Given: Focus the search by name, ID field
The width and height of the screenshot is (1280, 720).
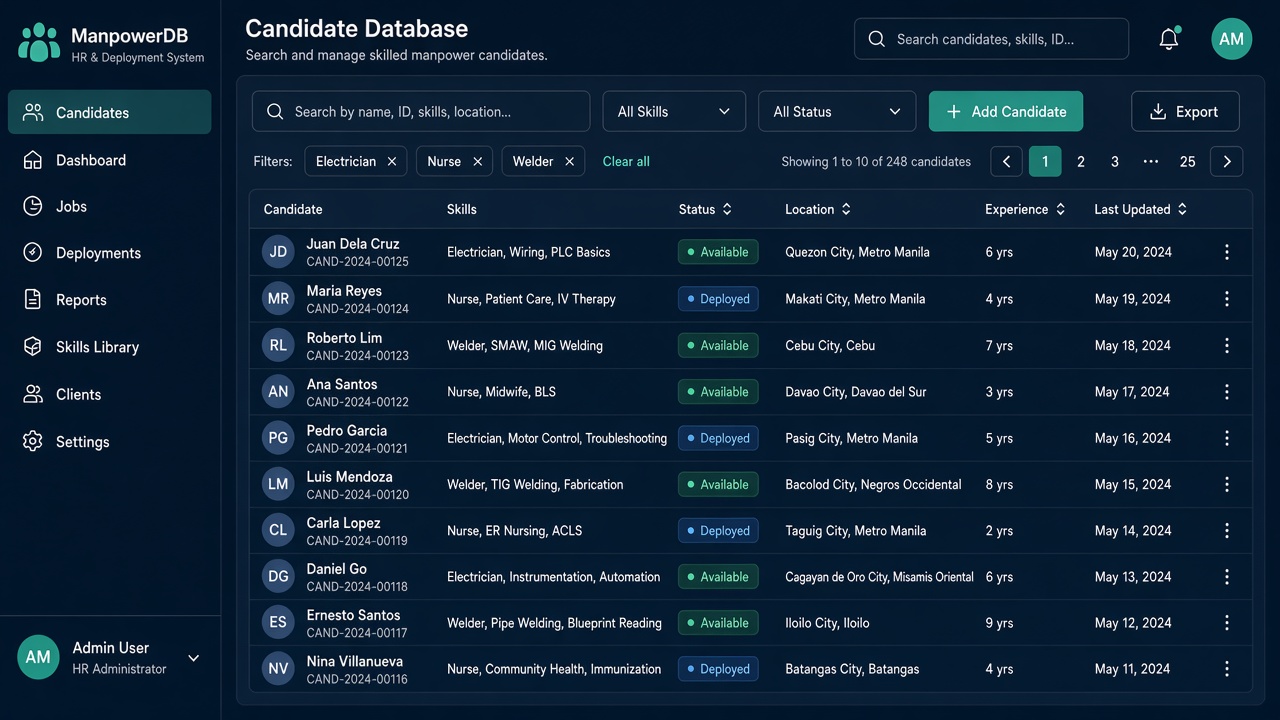Looking at the screenshot, I should click(421, 112).
